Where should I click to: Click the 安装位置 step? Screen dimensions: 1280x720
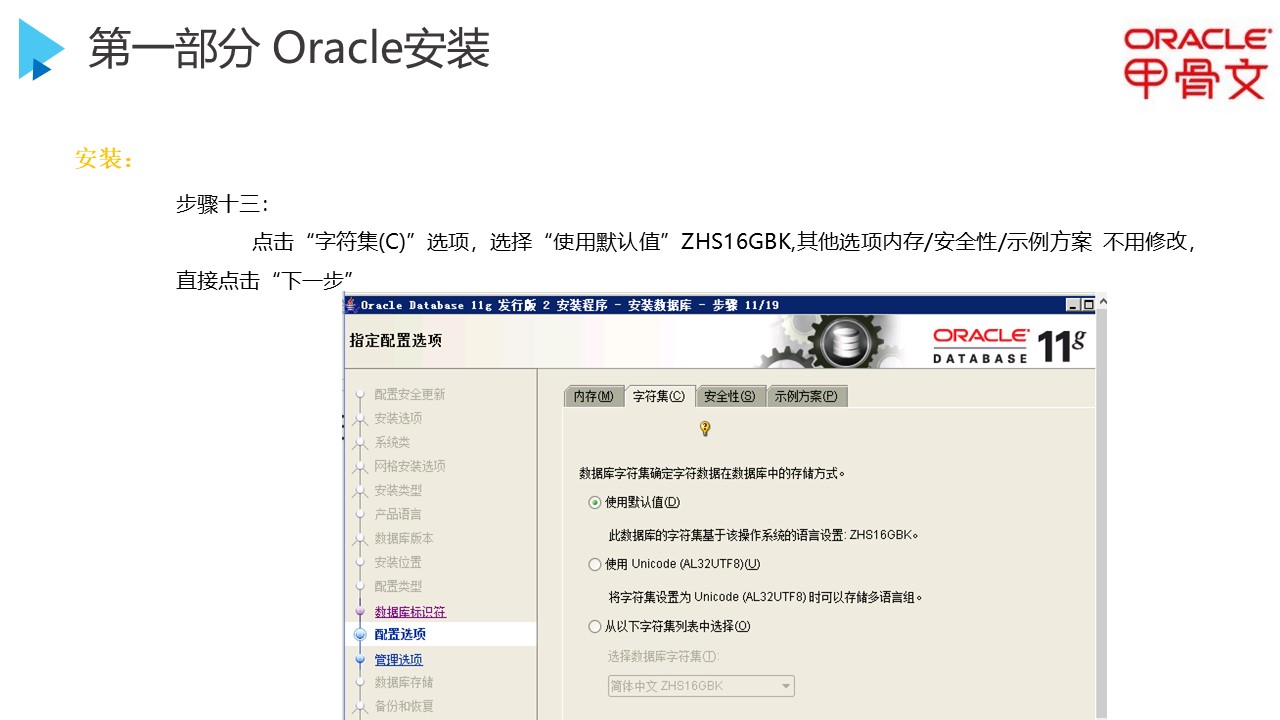coord(398,562)
